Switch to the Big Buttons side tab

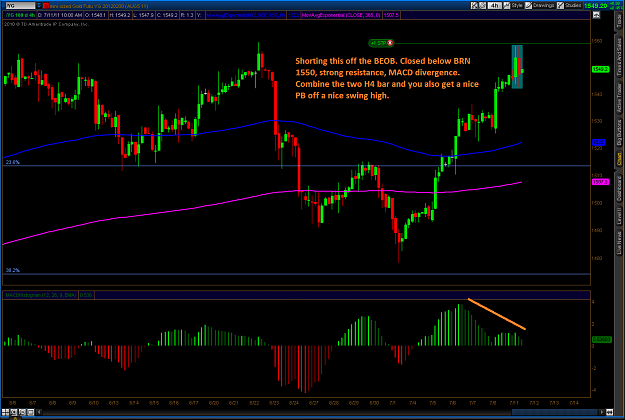619,132
